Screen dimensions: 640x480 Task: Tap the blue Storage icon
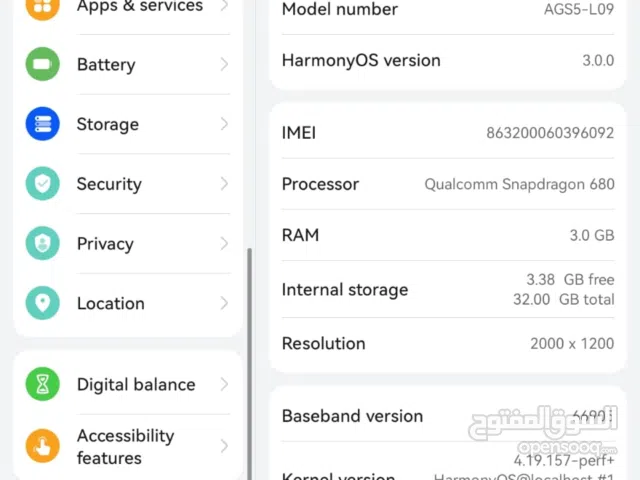(x=42, y=124)
